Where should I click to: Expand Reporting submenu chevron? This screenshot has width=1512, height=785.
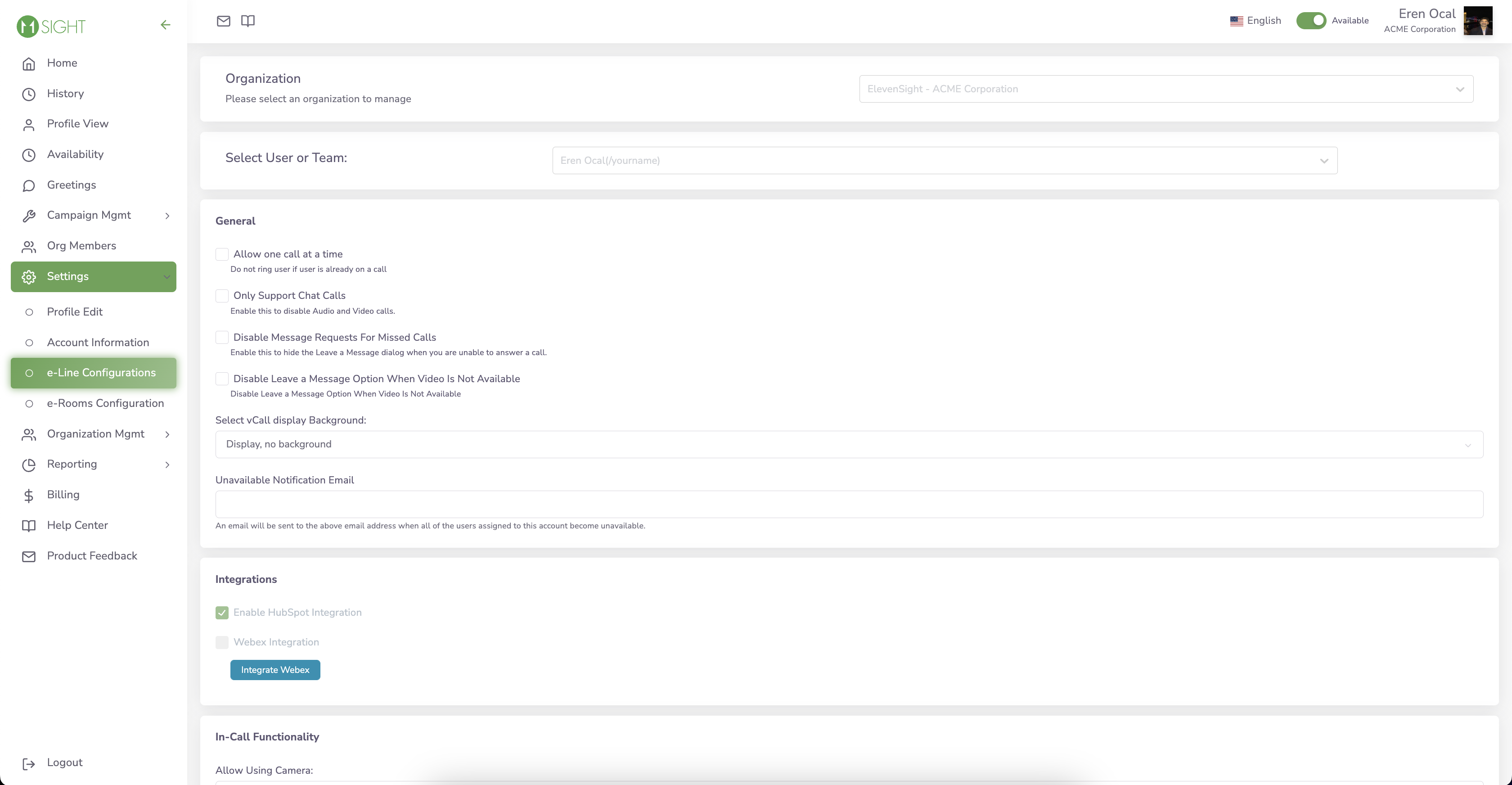167,465
